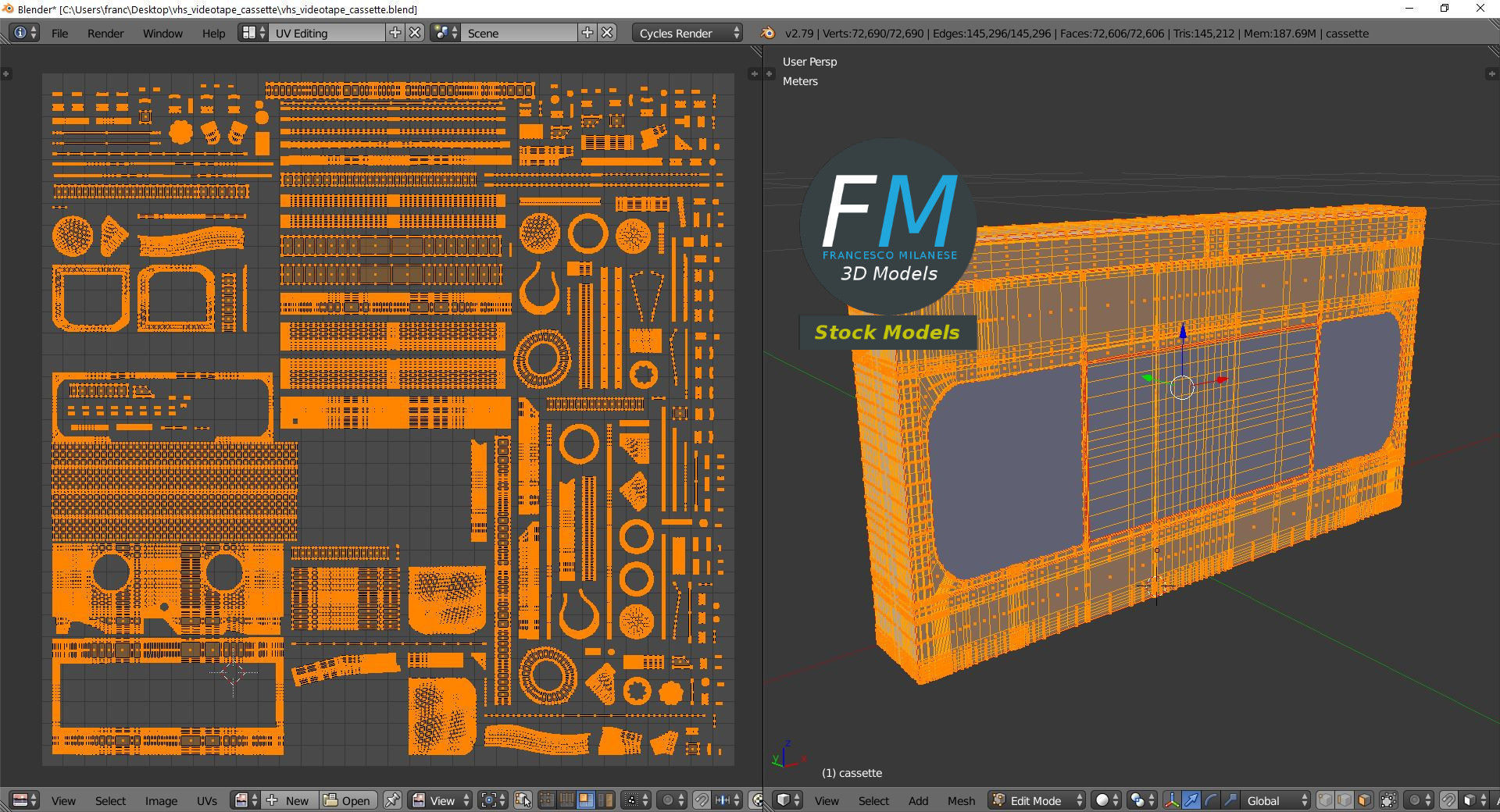
Task: Click the scene statistics text in header
Action: 1077,34
